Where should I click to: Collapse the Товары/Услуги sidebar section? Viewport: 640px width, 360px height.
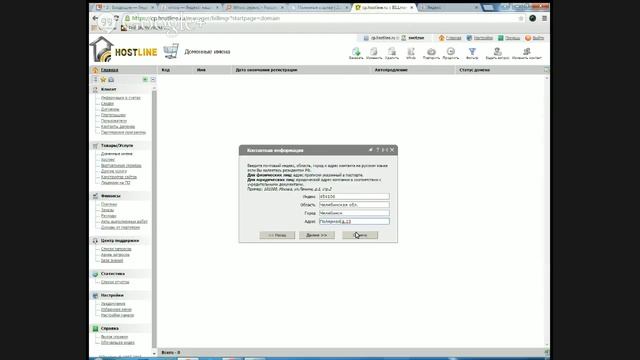coord(117,145)
